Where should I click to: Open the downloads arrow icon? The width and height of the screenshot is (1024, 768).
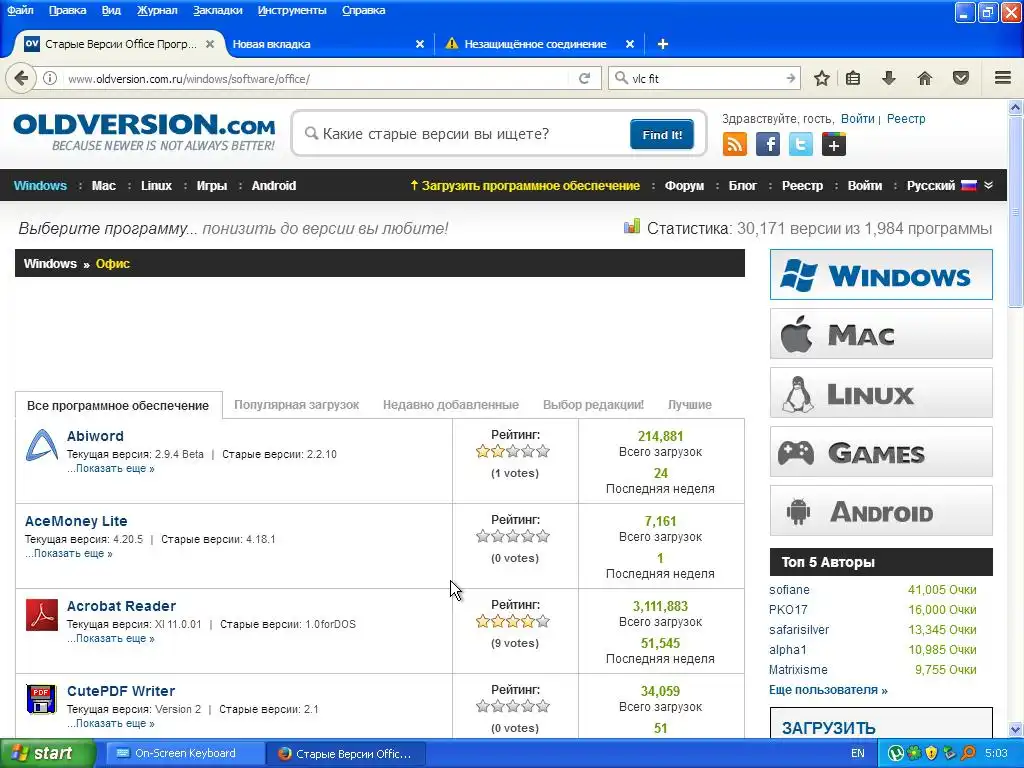[889, 78]
